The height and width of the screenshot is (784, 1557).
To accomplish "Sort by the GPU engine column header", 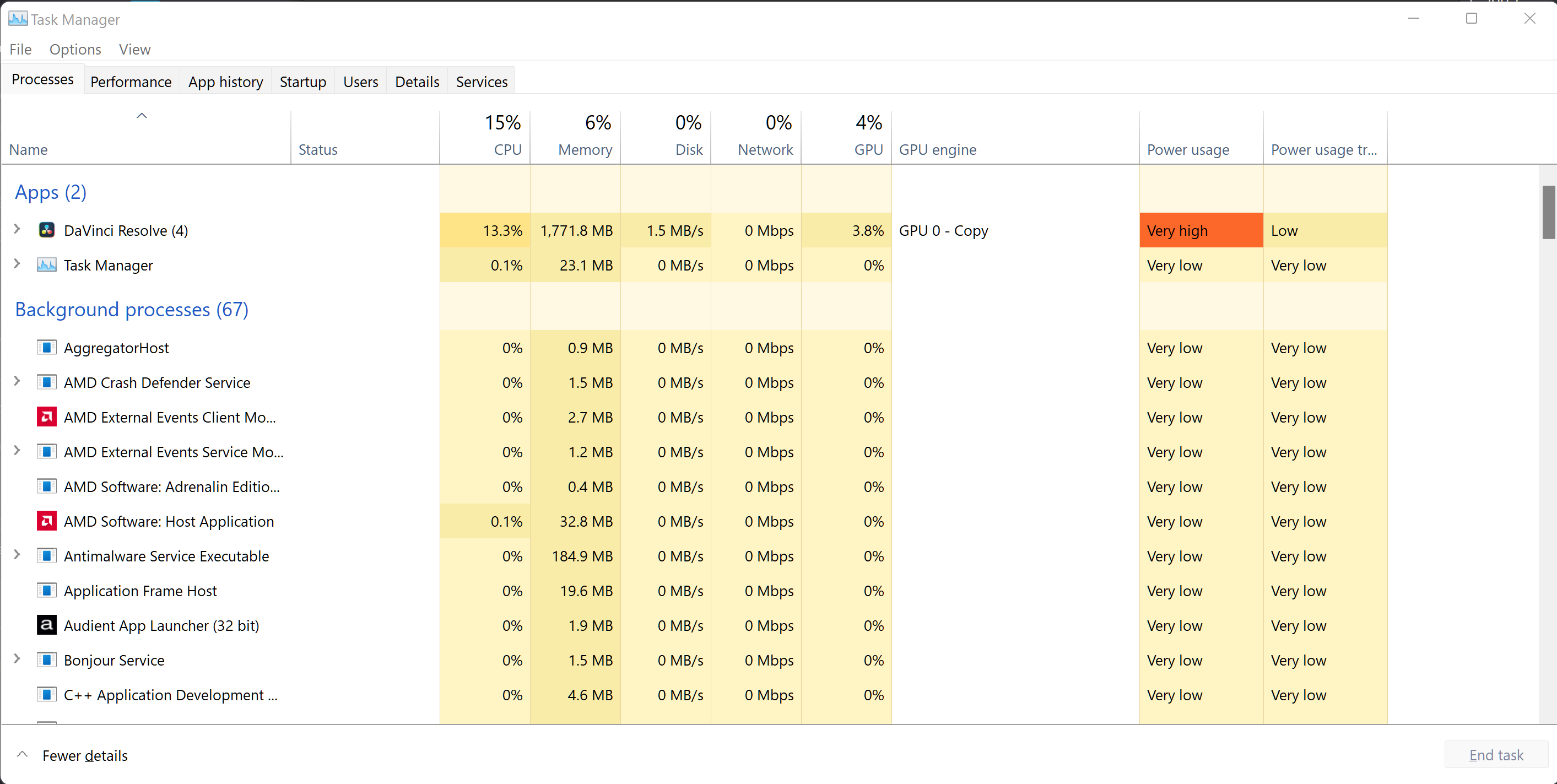I will click(1015, 137).
